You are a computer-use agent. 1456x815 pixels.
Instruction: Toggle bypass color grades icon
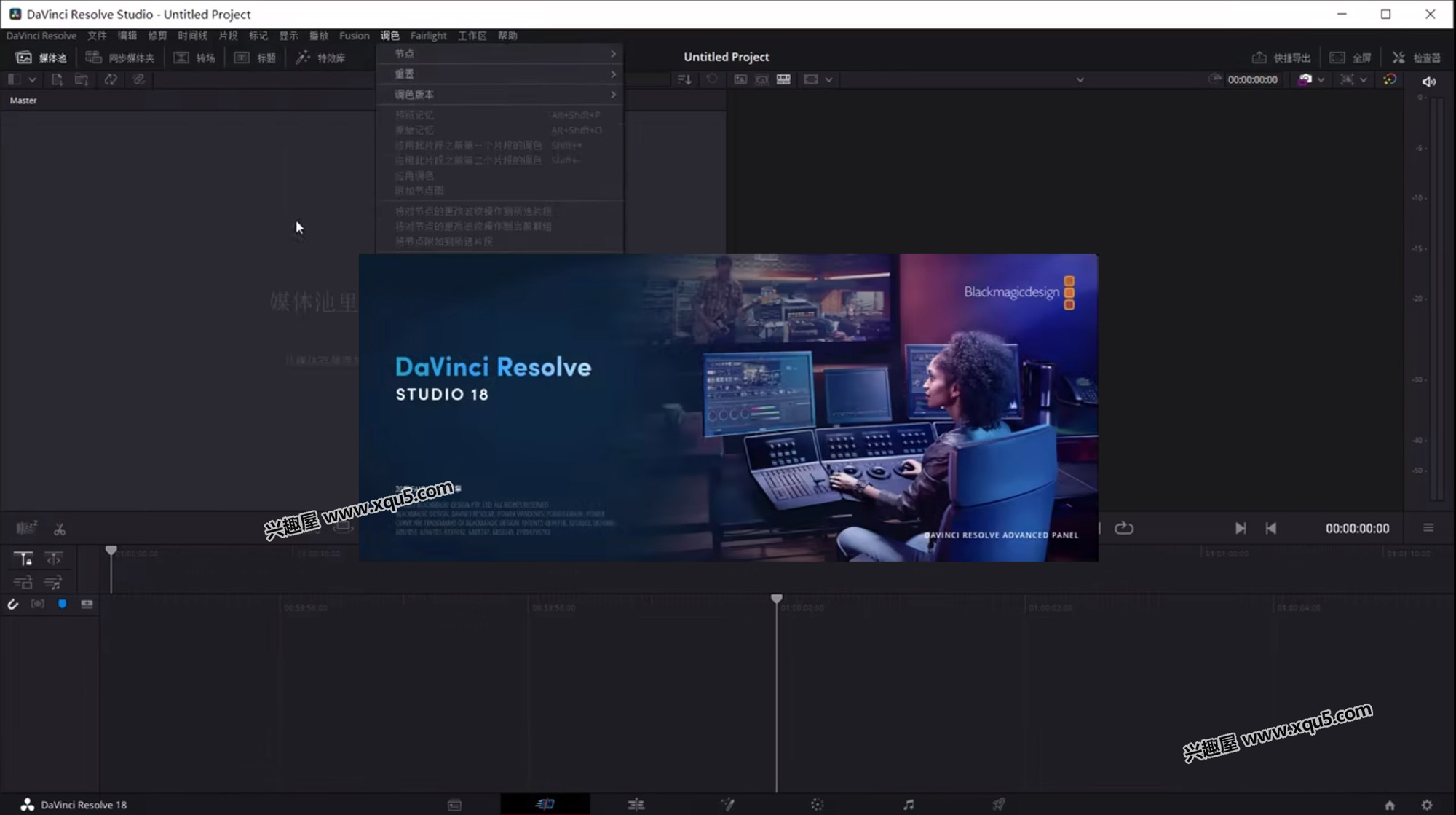[x=1390, y=79]
